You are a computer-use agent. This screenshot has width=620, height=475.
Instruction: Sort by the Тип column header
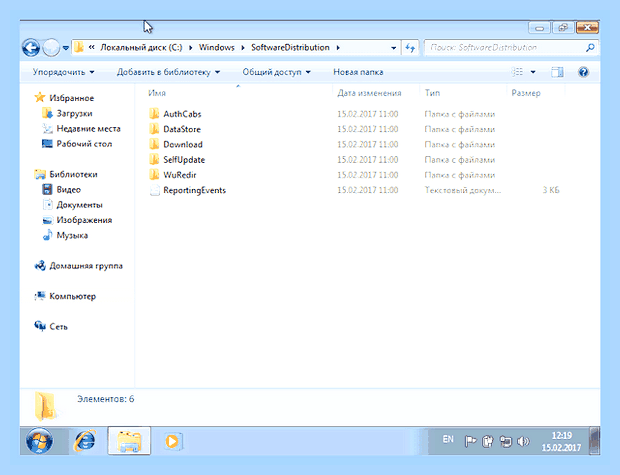[432, 93]
